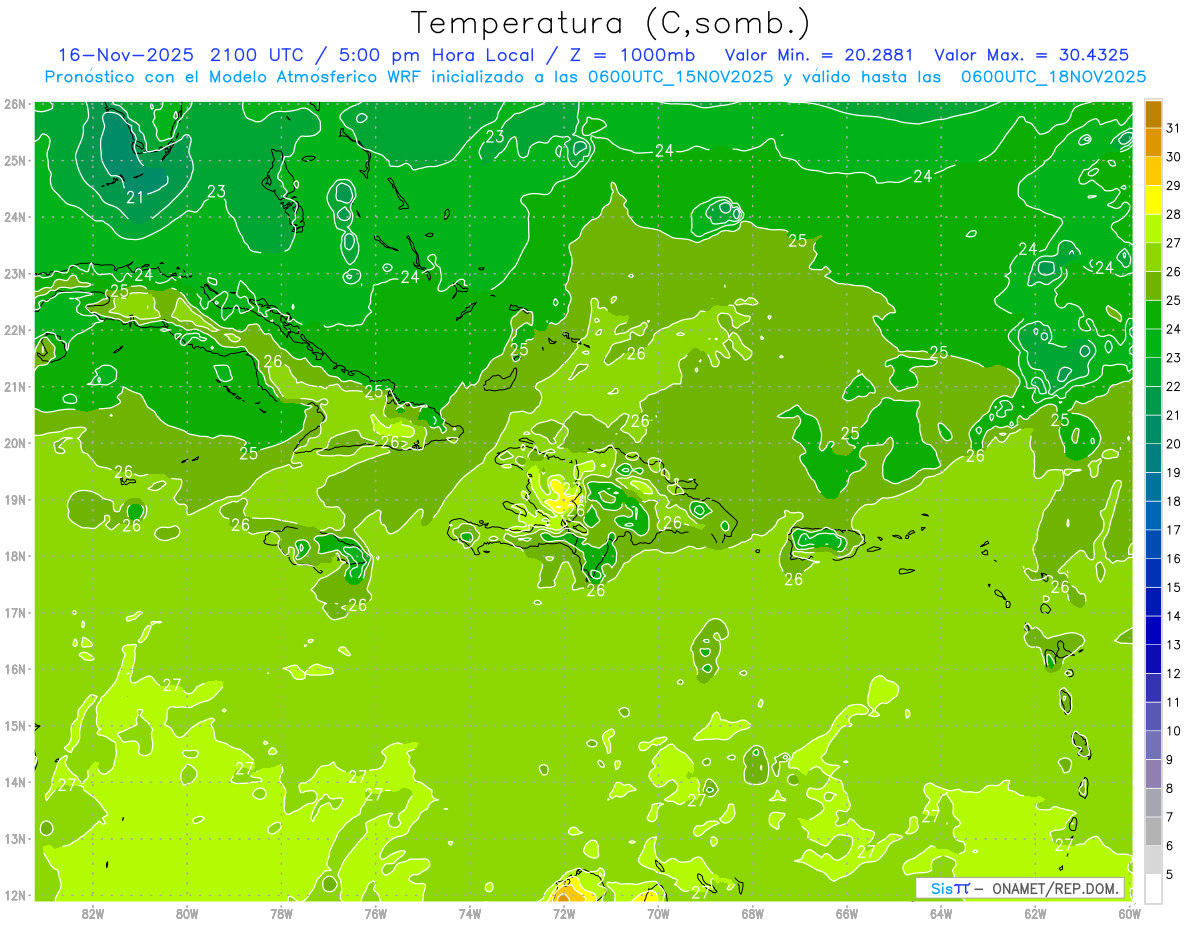
Task: Select the "68W" longitude axis label
Action: coord(753,913)
